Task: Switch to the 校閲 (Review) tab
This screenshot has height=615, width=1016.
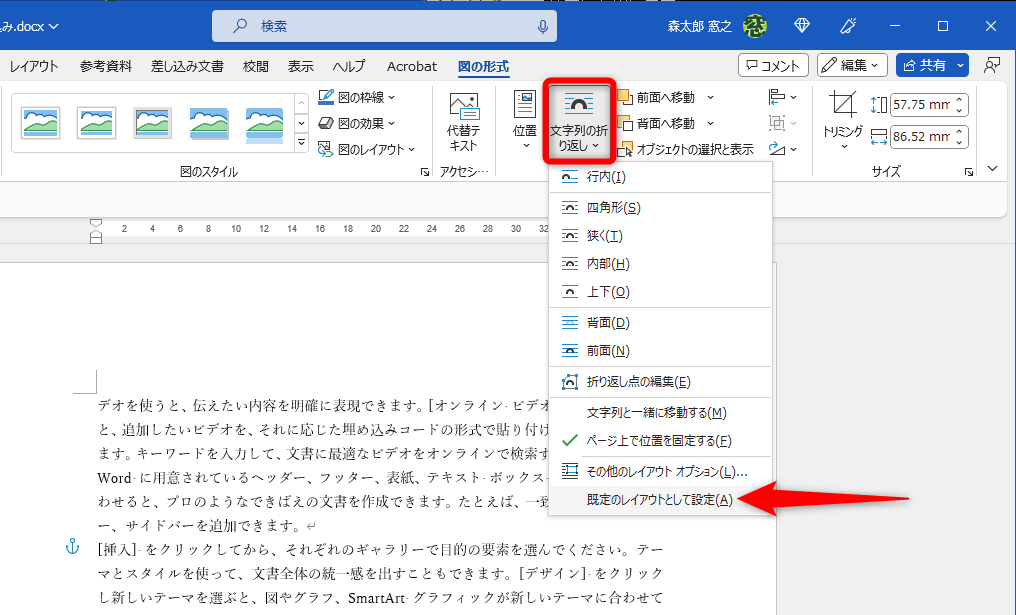Action: [253, 66]
